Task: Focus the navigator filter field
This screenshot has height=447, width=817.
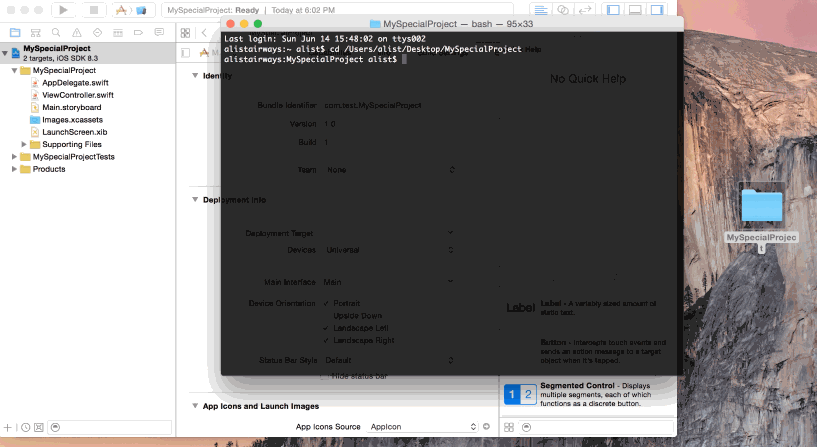Action: click(109, 427)
